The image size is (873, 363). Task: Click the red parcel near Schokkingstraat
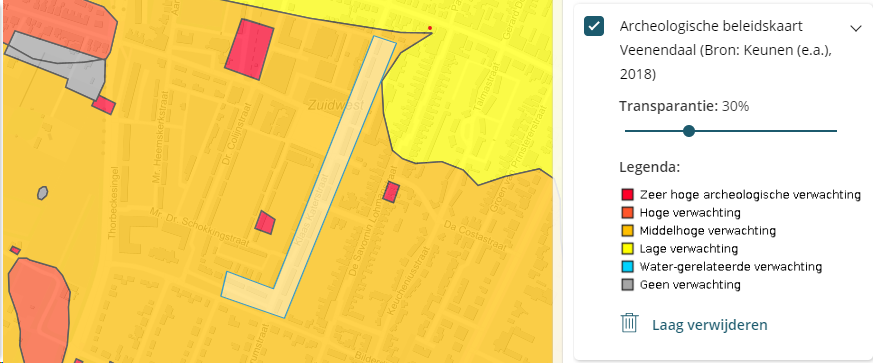(265, 223)
